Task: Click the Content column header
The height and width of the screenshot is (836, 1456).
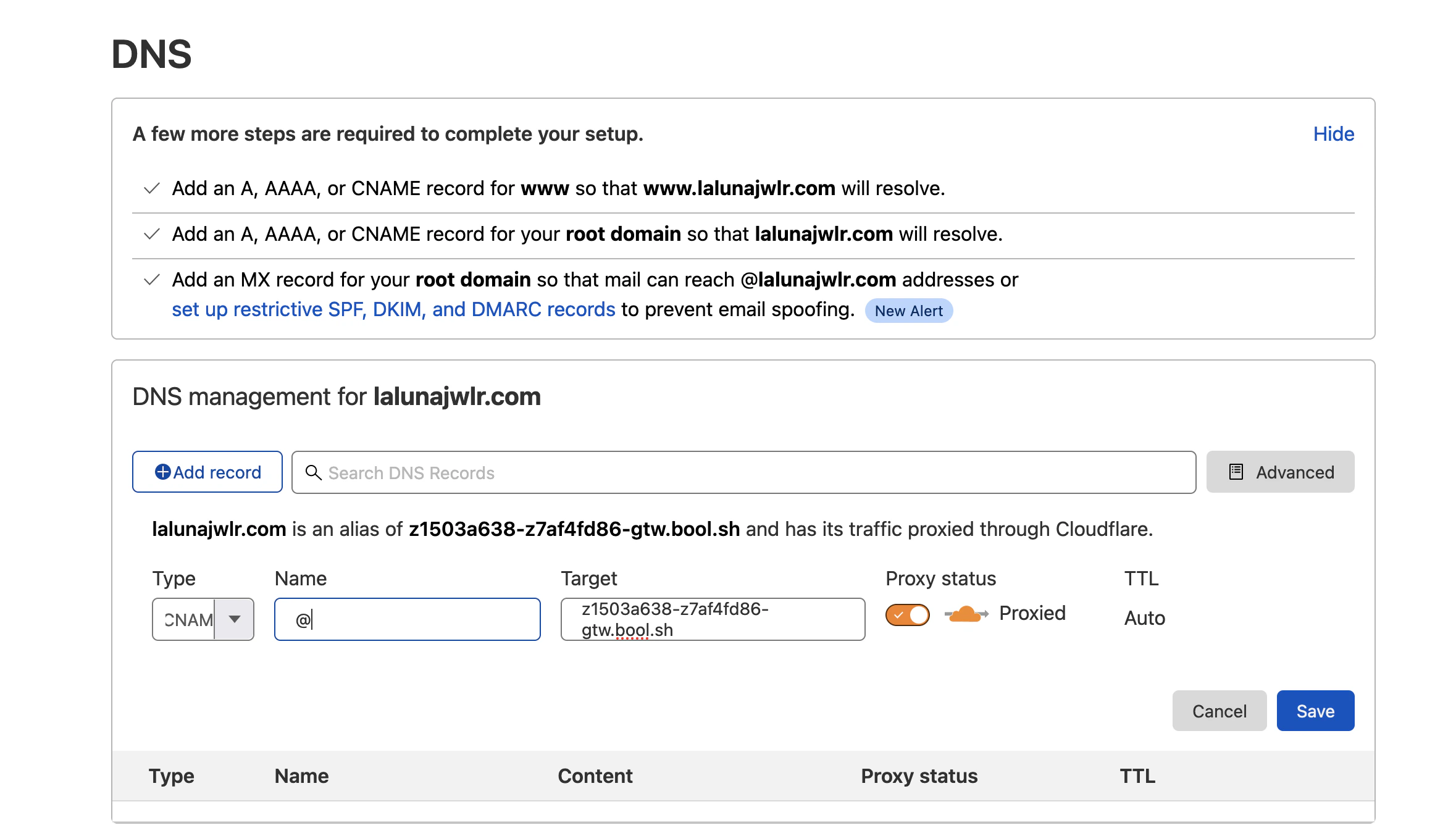Action: click(595, 776)
